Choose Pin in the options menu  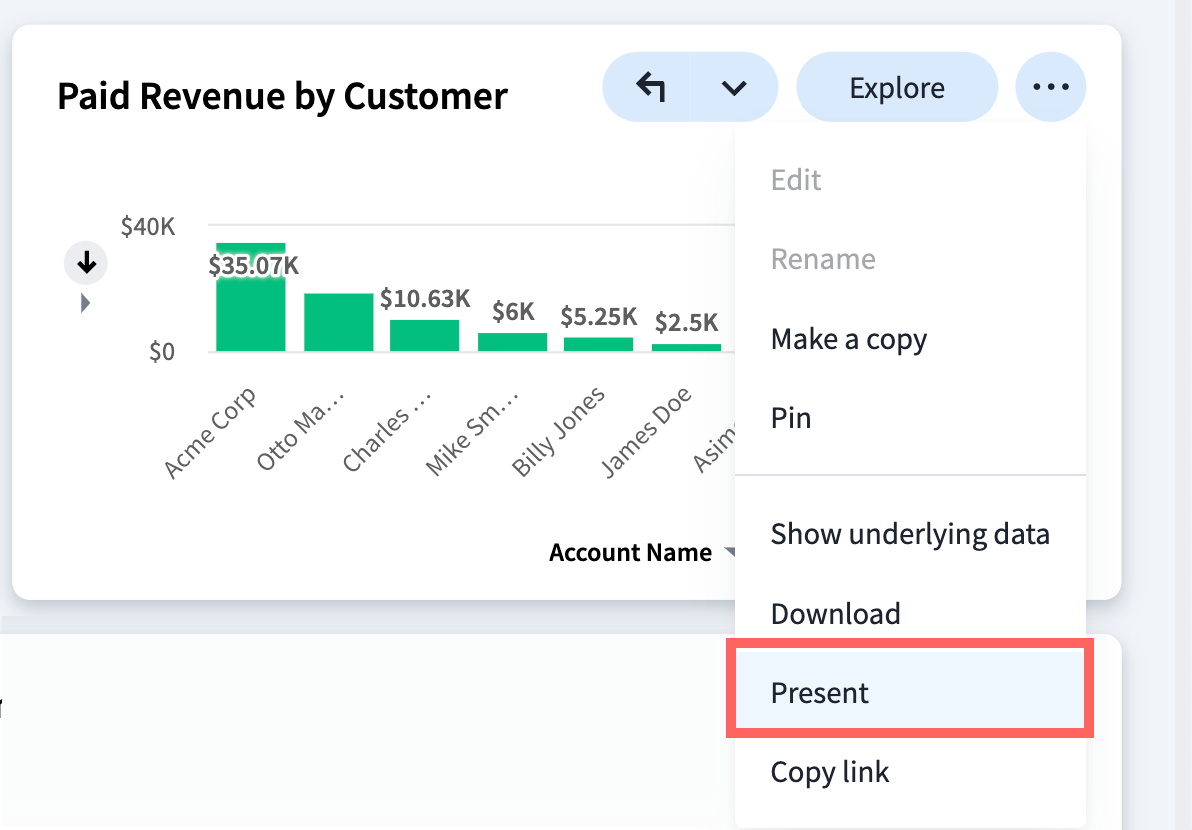[791, 418]
